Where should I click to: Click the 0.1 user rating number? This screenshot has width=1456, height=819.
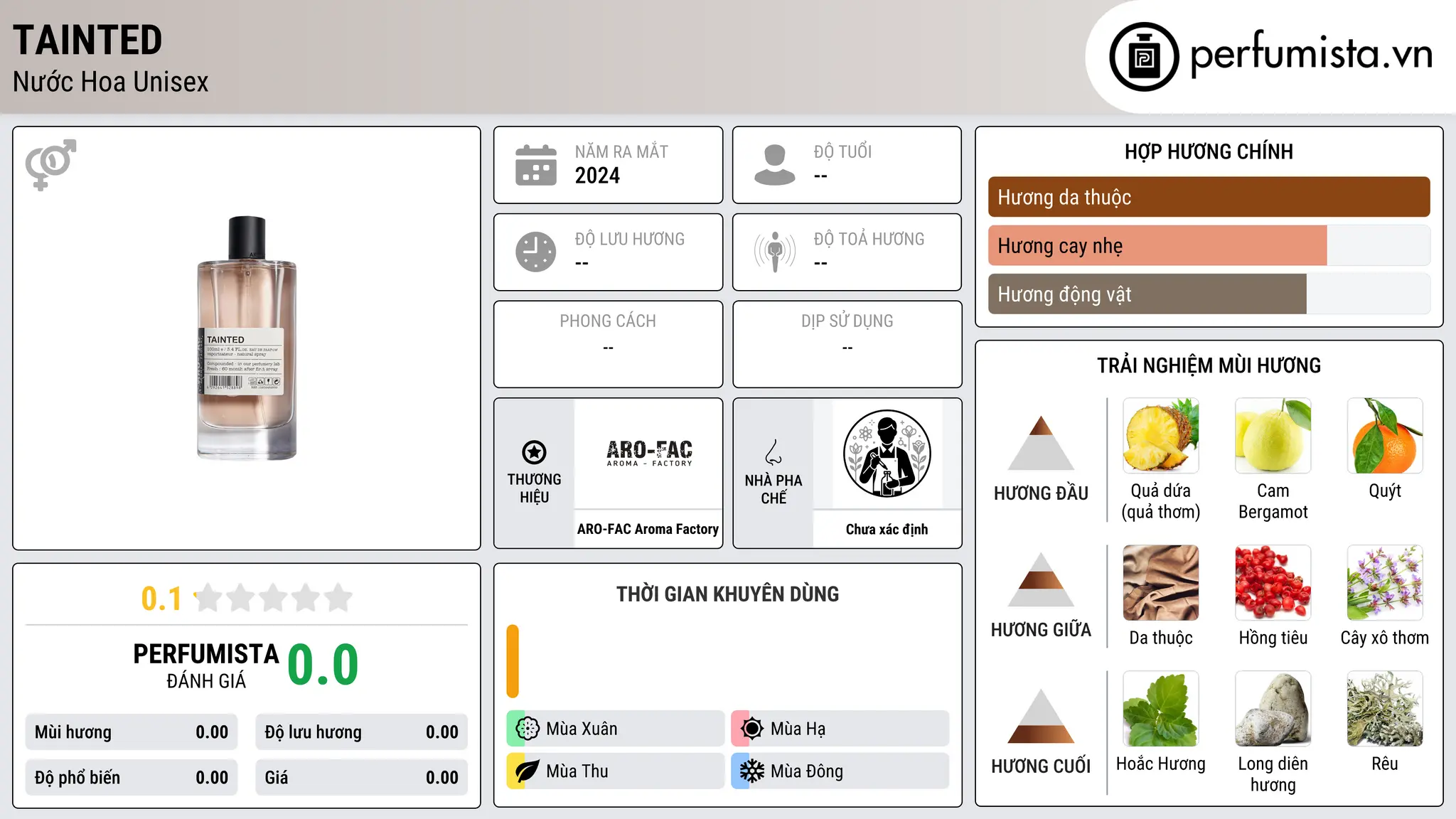point(161,599)
